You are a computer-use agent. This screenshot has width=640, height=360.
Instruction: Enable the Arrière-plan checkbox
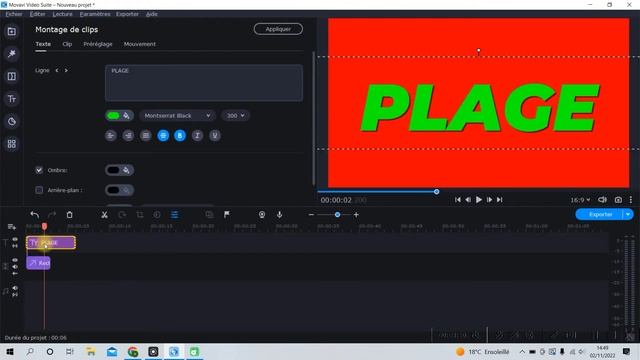(39, 190)
